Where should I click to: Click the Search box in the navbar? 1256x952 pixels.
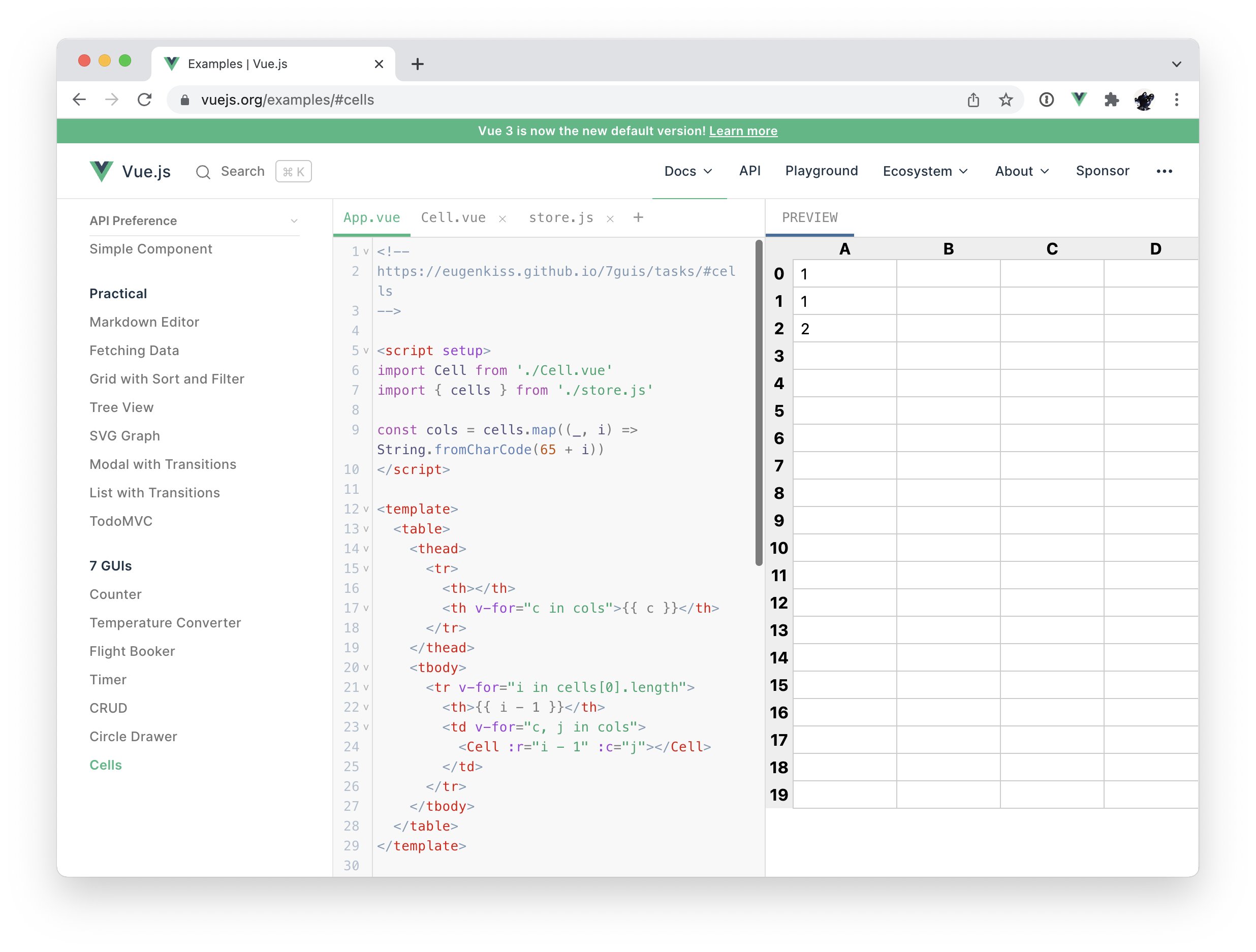pos(253,171)
